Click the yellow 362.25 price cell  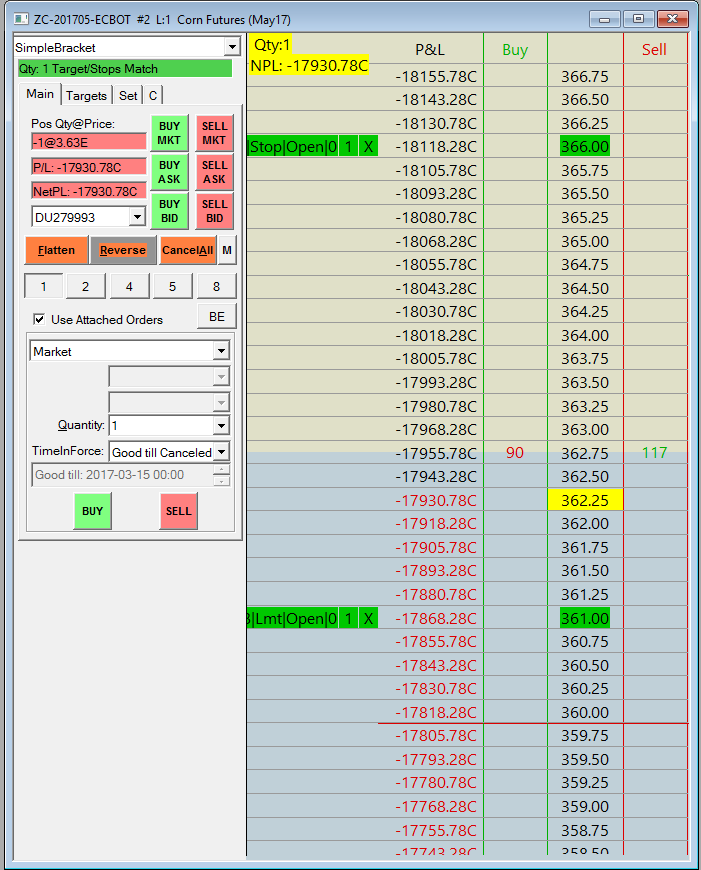pos(585,500)
